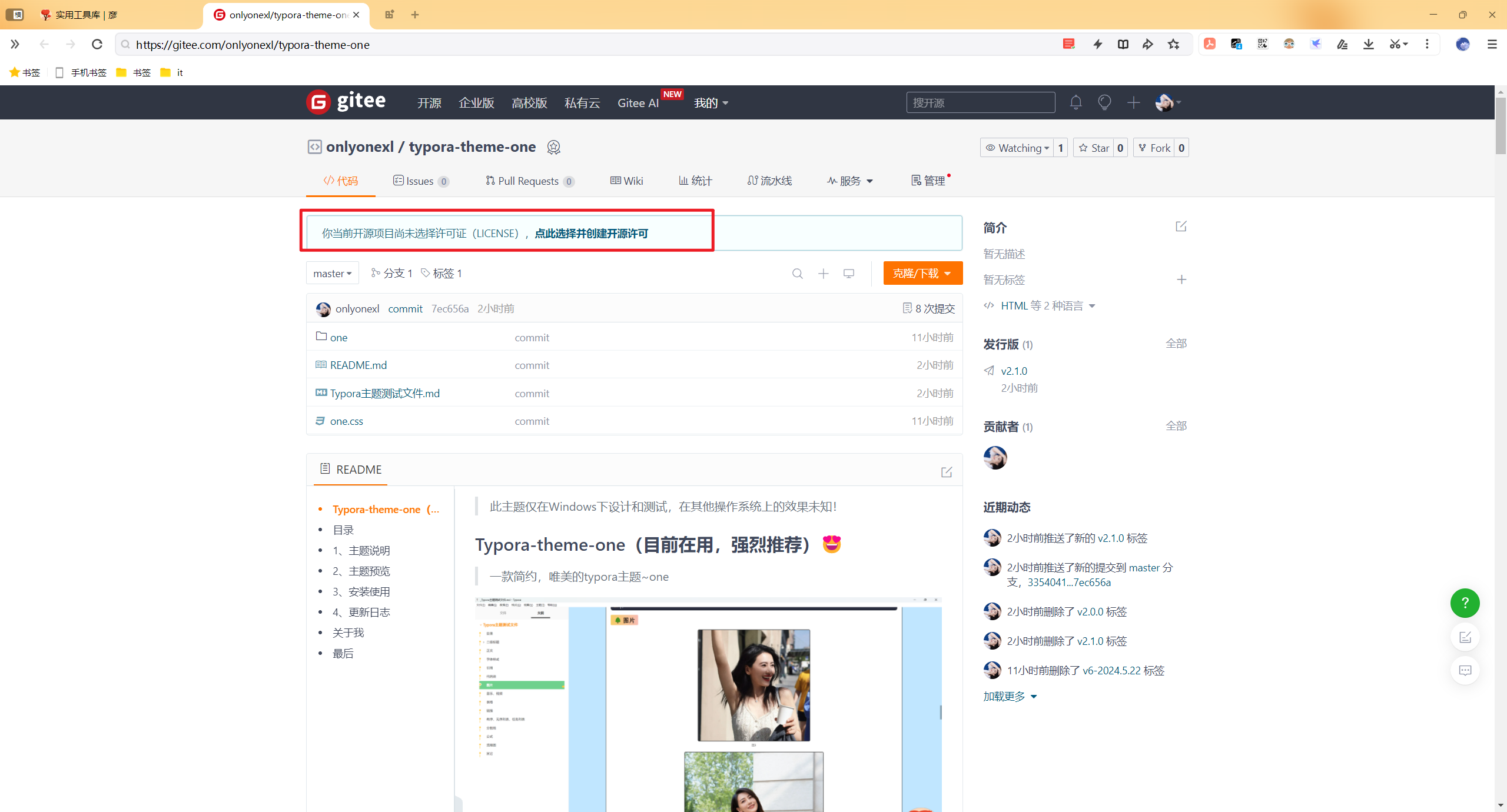Viewport: 1507px width, 812px height.
Task: Click the Gitee logo
Action: click(346, 102)
